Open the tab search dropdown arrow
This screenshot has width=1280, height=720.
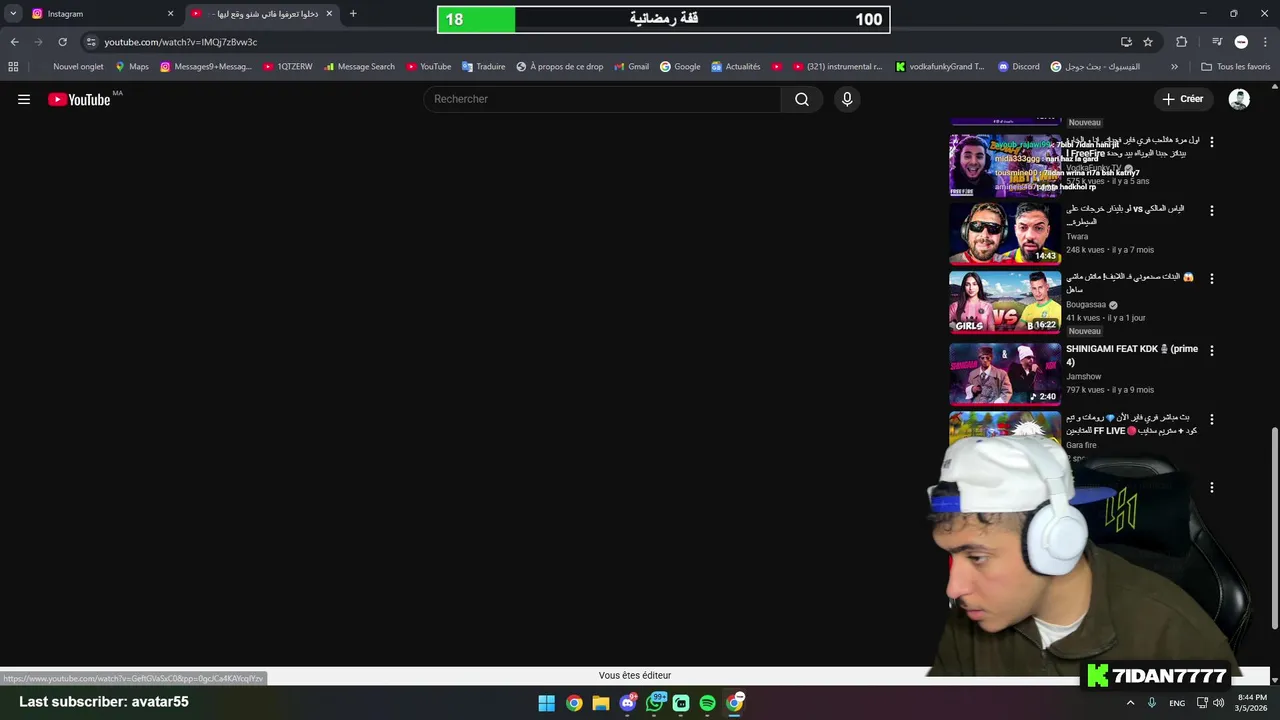[13, 14]
